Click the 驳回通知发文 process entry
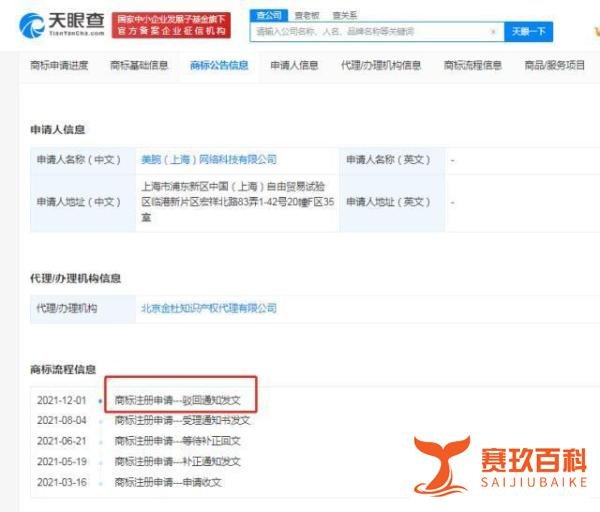Image resolution: width=600 pixels, height=512 pixels. click(178, 400)
